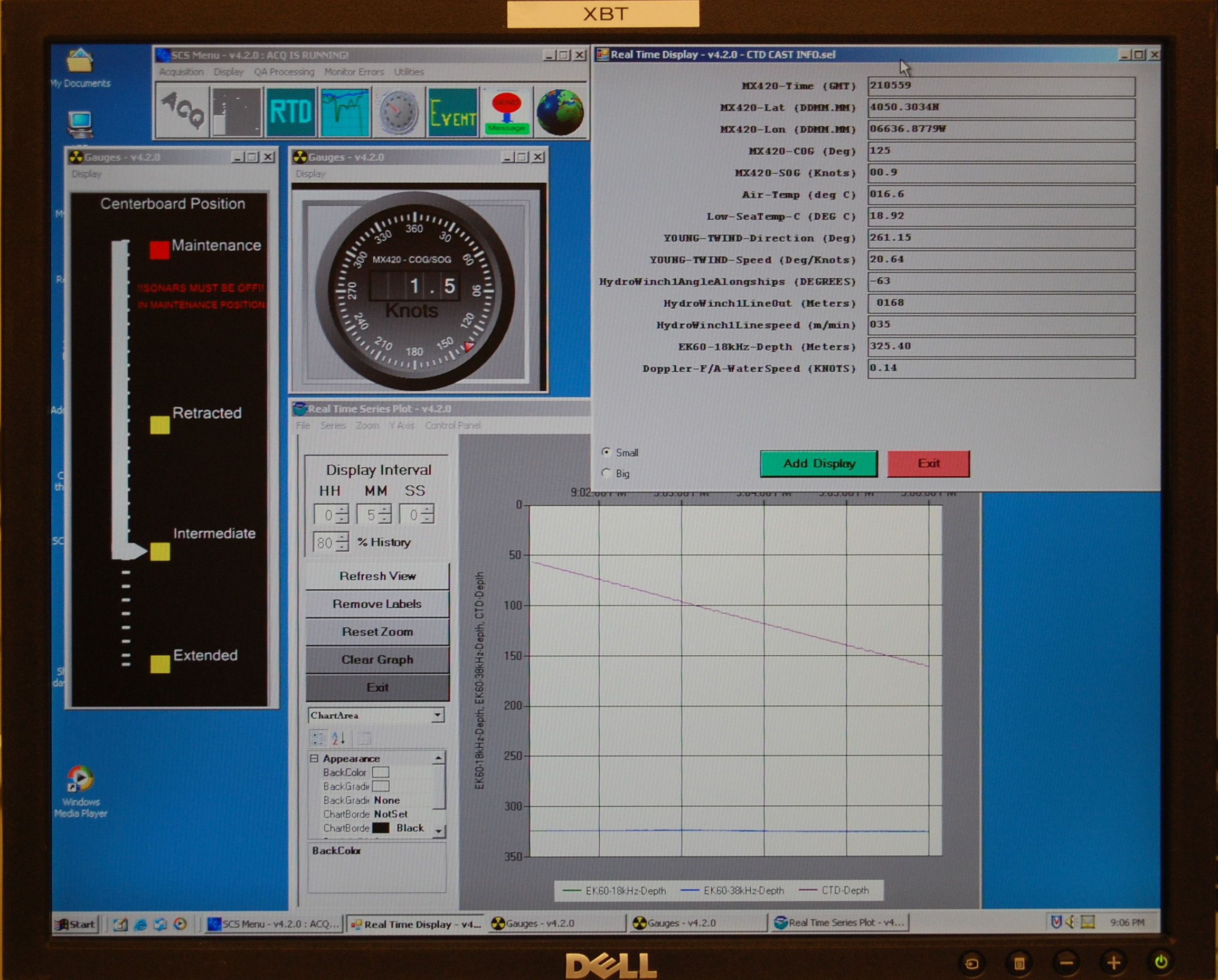Open the ChartArea combo box
1218x980 pixels.
[437, 715]
